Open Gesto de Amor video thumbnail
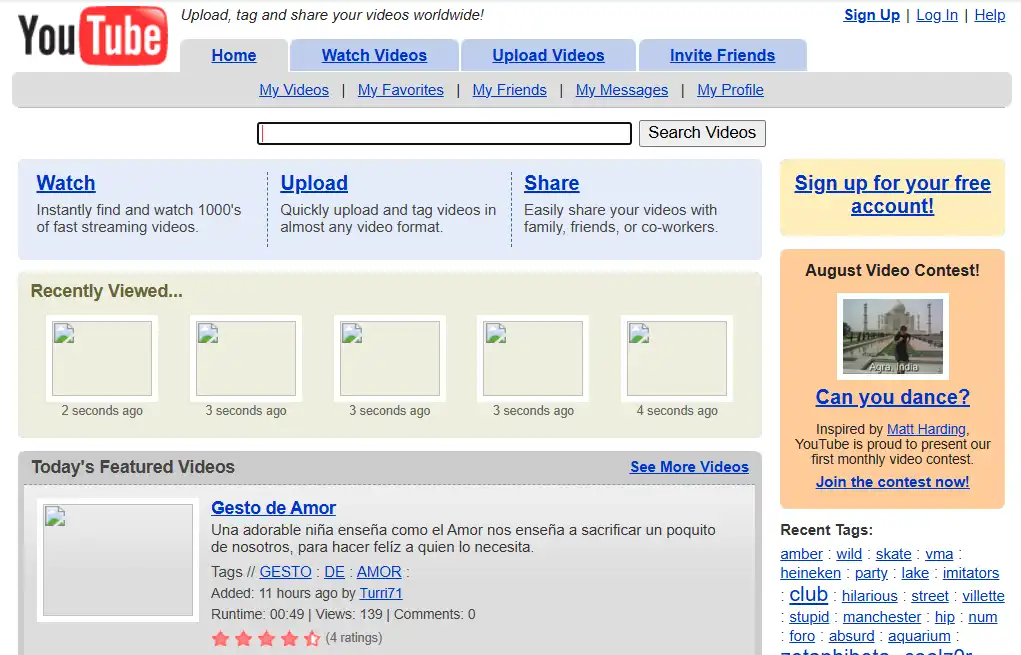The height and width of the screenshot is (655, 1021). (118, 560)
